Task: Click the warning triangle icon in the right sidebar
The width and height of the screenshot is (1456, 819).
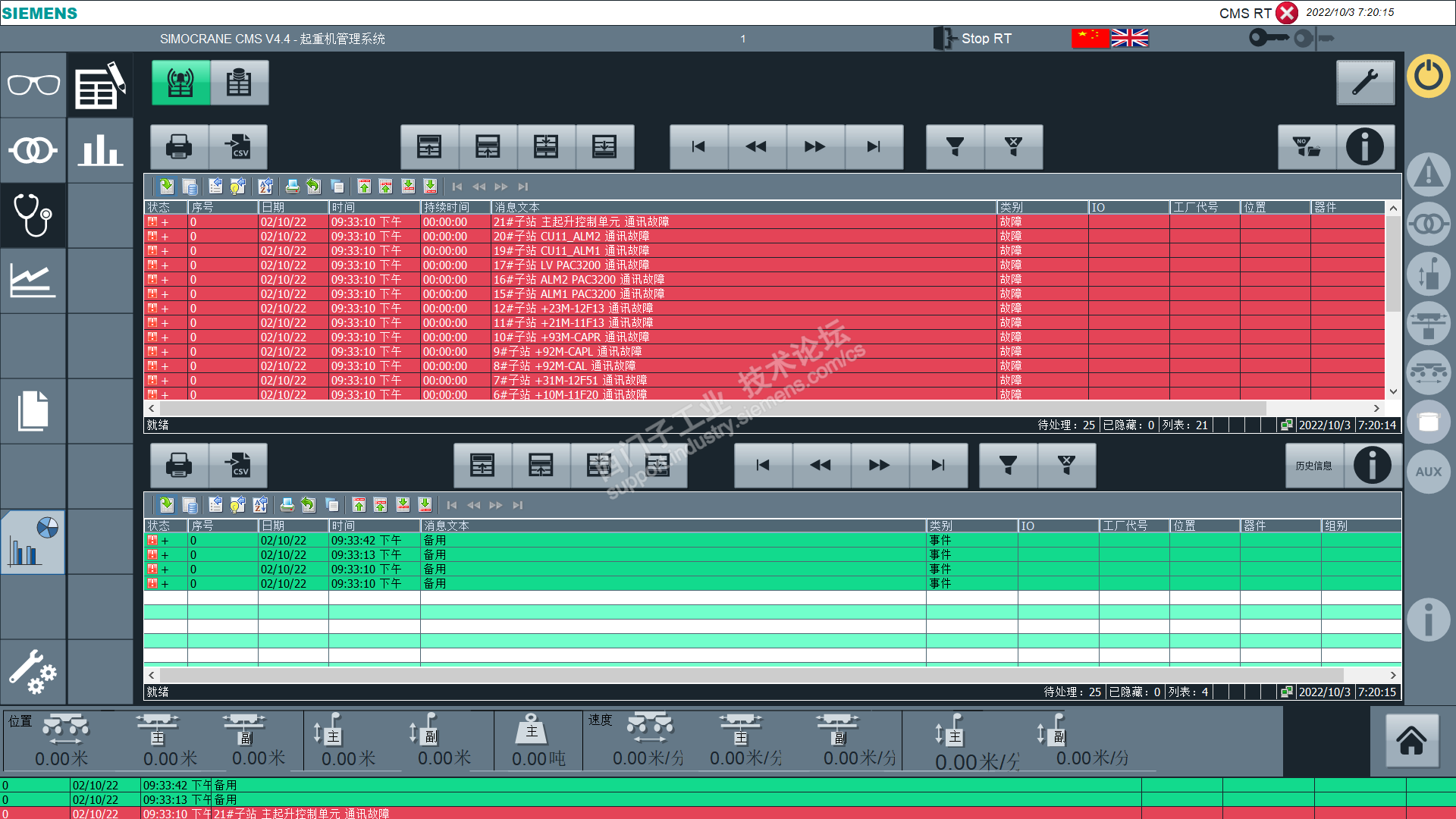Action: tap(1429, 174)
